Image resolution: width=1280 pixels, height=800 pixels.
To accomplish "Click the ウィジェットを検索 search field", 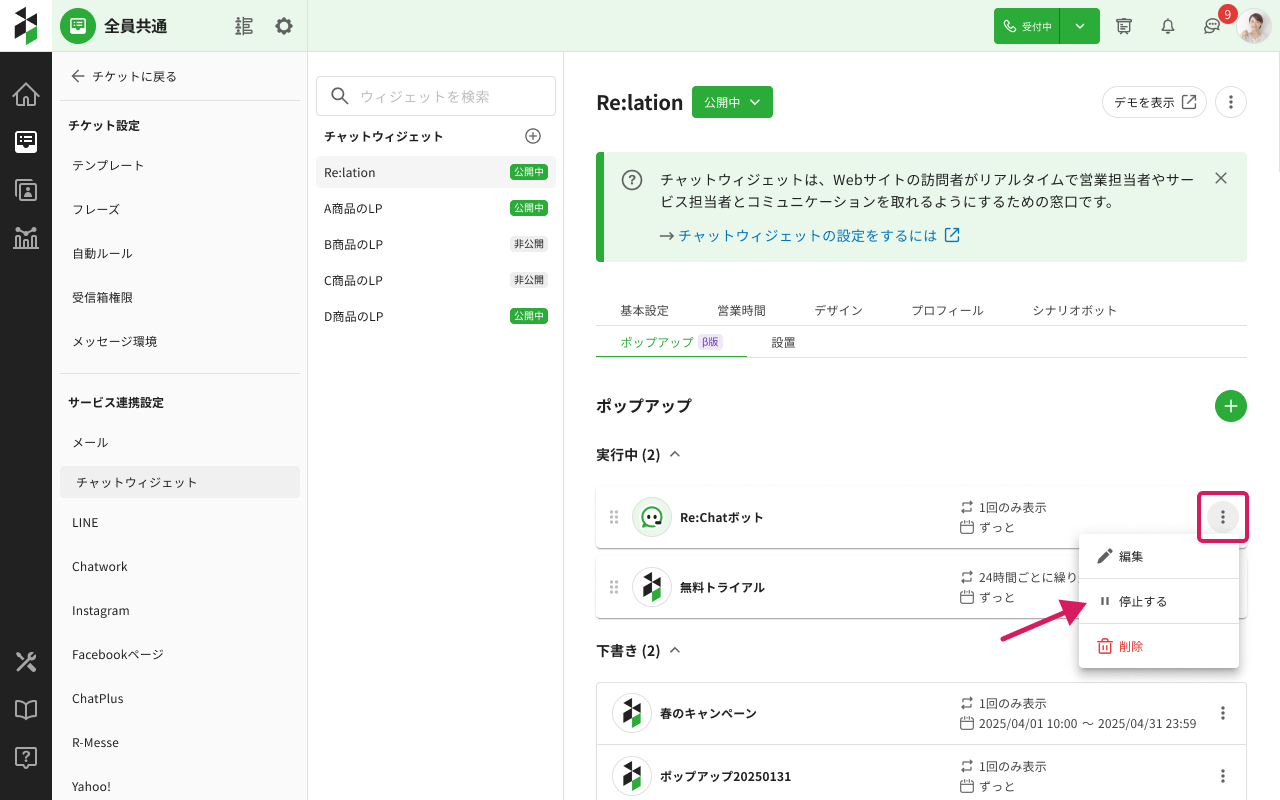I will coord(436,96).
